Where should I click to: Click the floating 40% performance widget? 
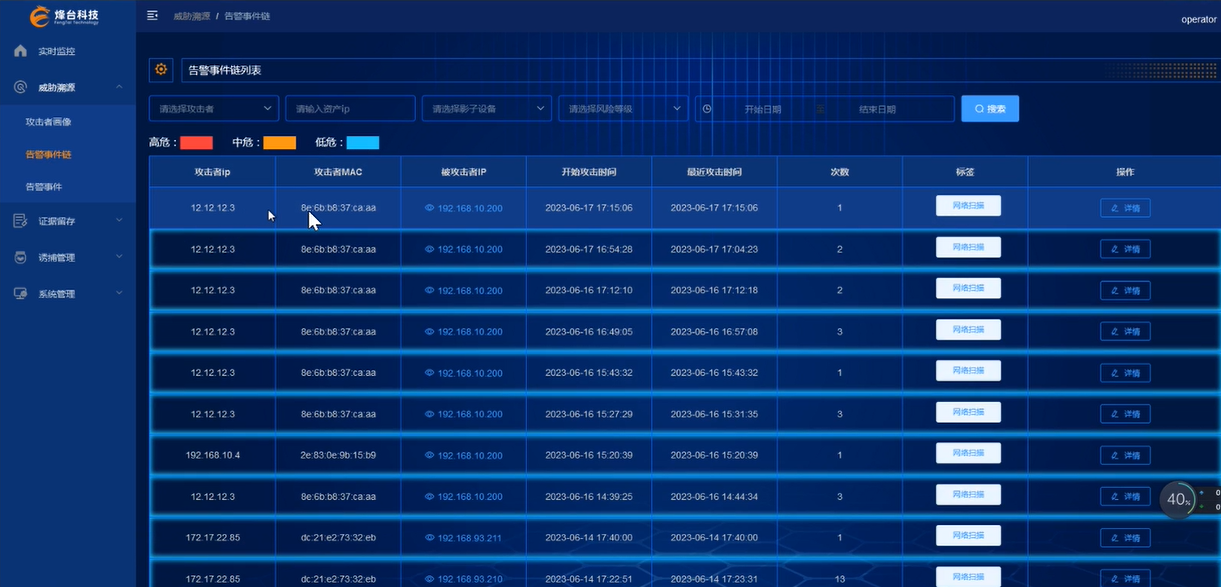tap(1179, 498)
